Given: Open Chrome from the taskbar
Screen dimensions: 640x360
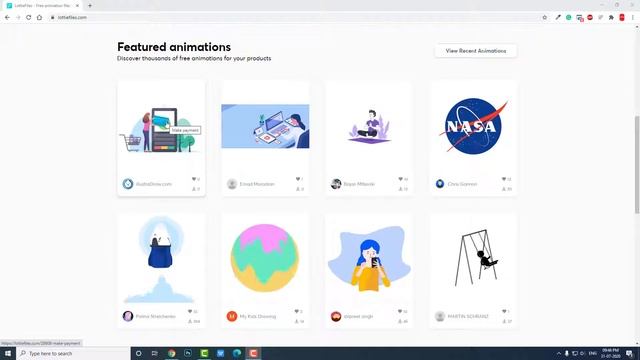Looking at the screenshot, I should pyautogui.click(x=171, y=353).
